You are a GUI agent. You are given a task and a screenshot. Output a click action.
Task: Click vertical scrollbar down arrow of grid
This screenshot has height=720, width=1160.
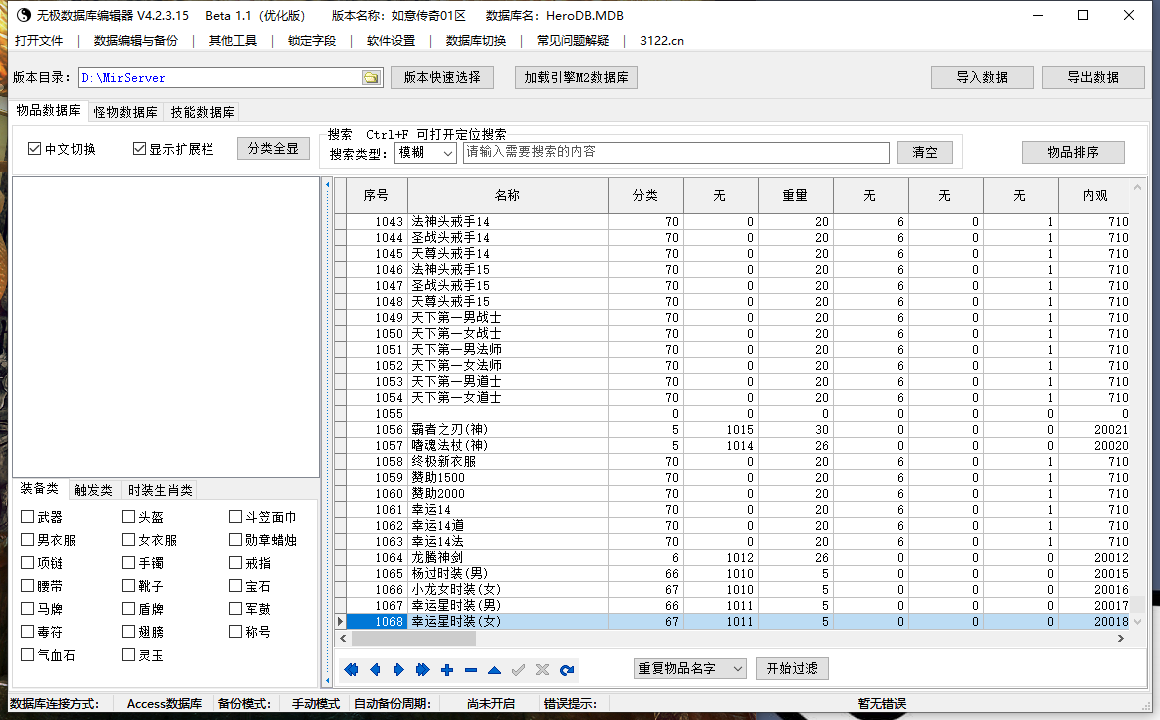click(1138, 622)
